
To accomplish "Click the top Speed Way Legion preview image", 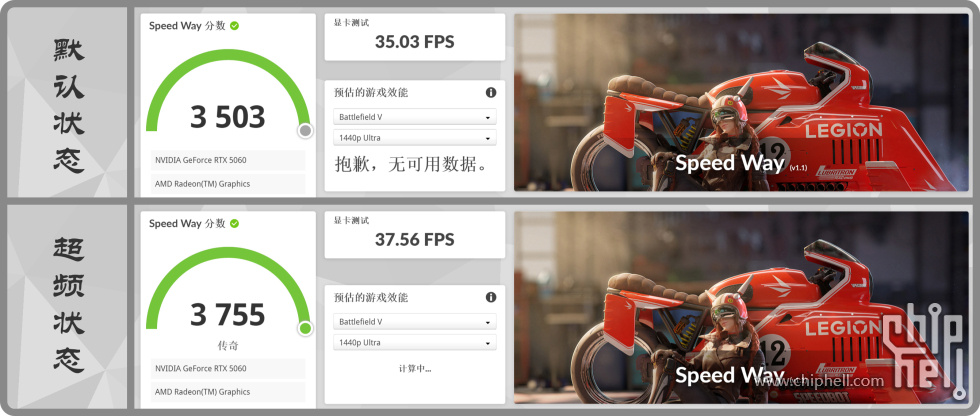I will 741,102.
